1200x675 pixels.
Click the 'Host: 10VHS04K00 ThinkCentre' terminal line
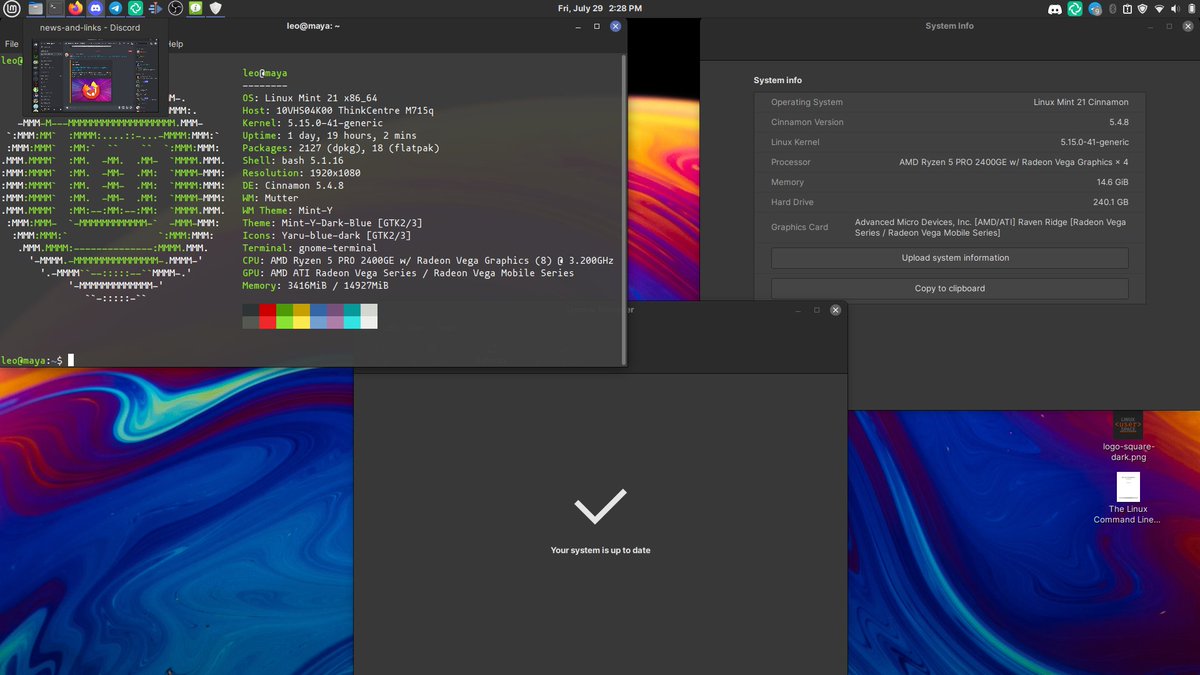338,110
